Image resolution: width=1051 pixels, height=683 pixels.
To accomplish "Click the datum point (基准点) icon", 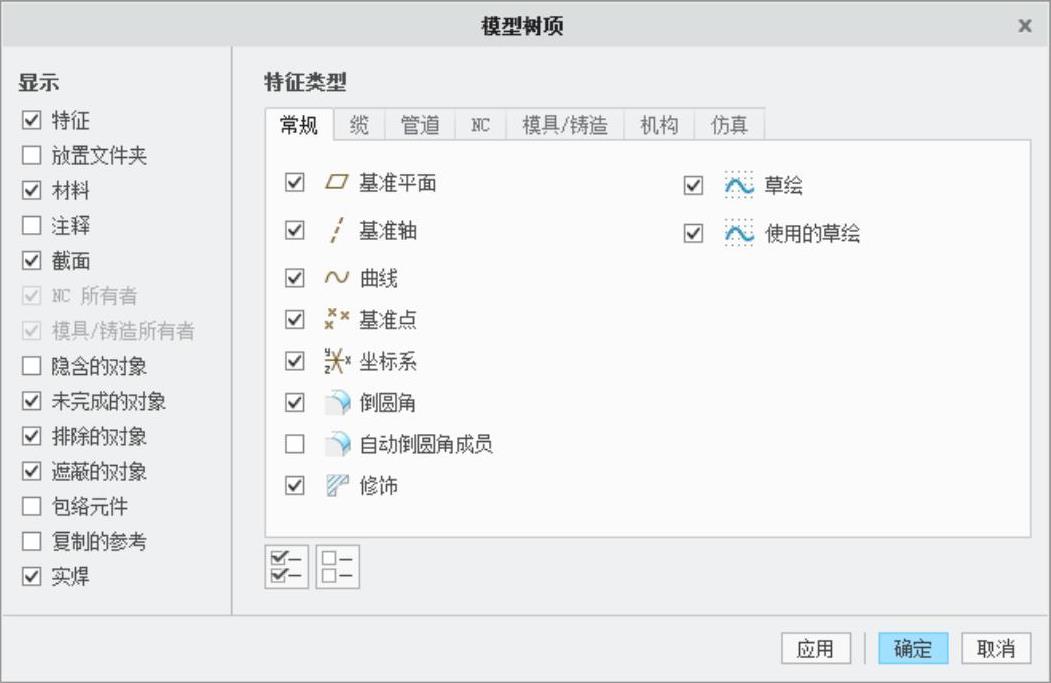I will pyautogui.click(x=336, y=320).
